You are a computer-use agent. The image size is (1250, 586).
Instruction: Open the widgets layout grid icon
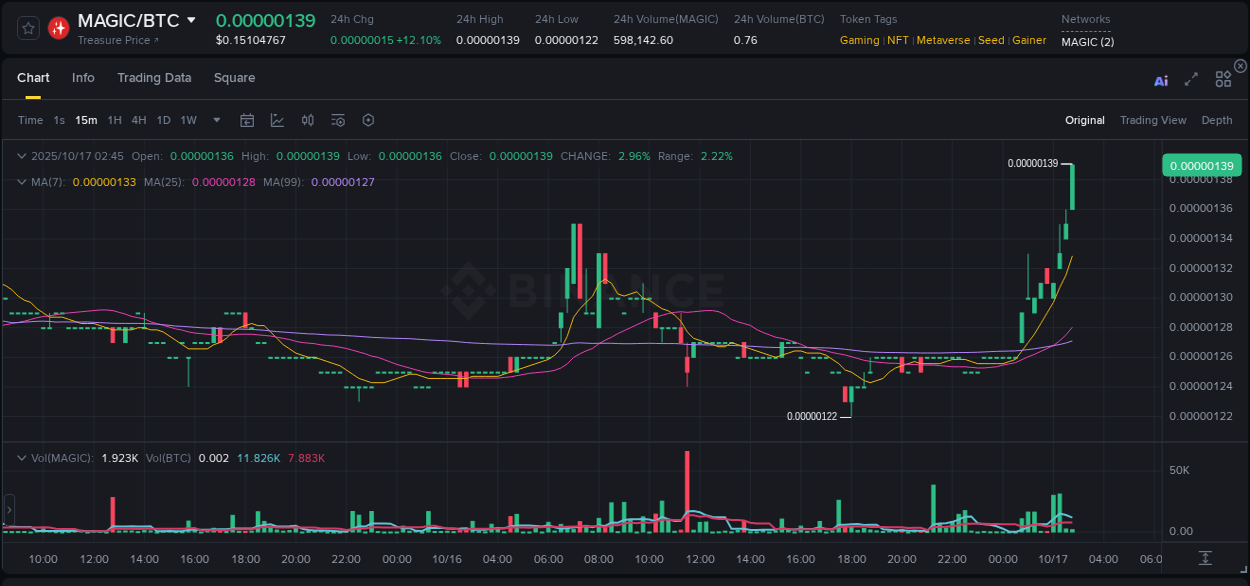(x=1222, y=79)
